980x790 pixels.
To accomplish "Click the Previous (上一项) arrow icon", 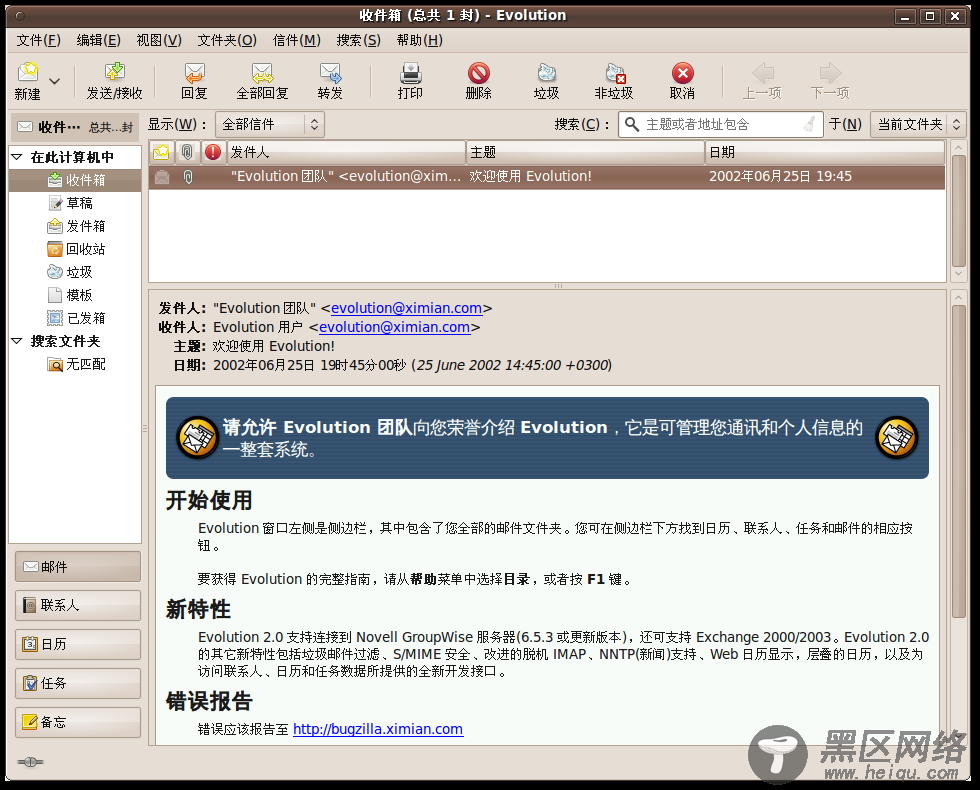I will pyautogui.click(x=762, y=72).
